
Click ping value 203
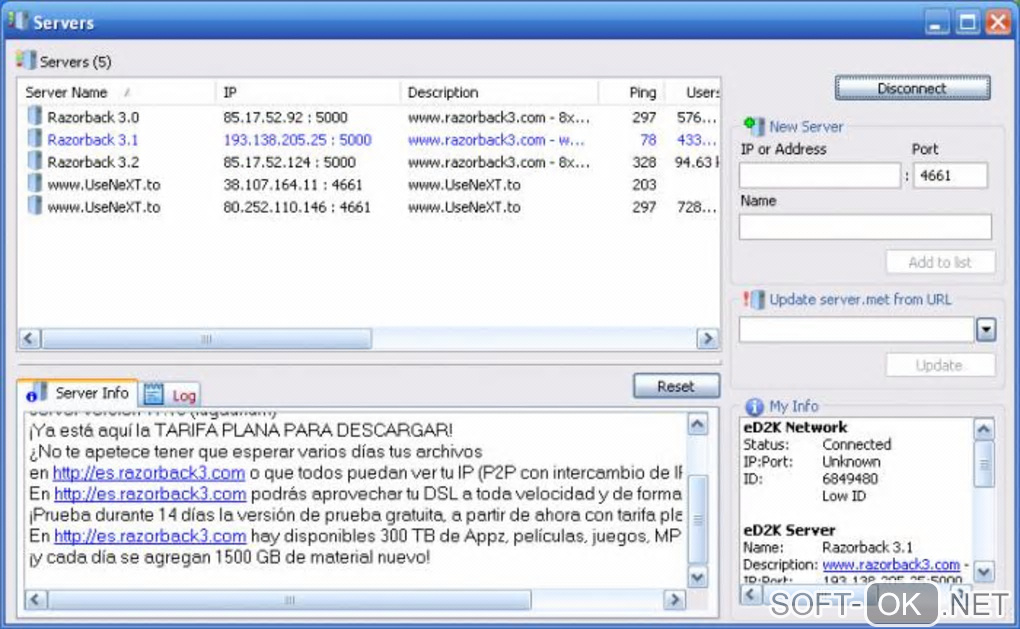coord(644,185)
